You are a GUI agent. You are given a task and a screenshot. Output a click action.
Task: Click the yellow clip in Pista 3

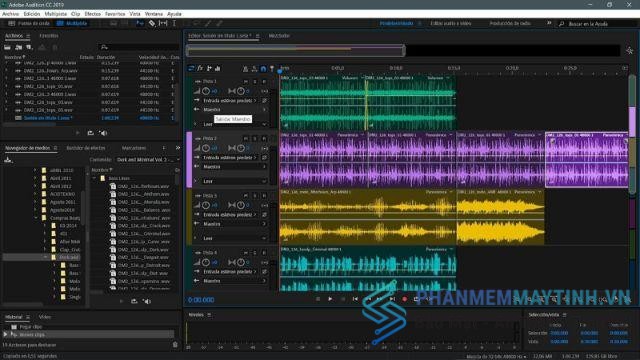coord(367,216)
